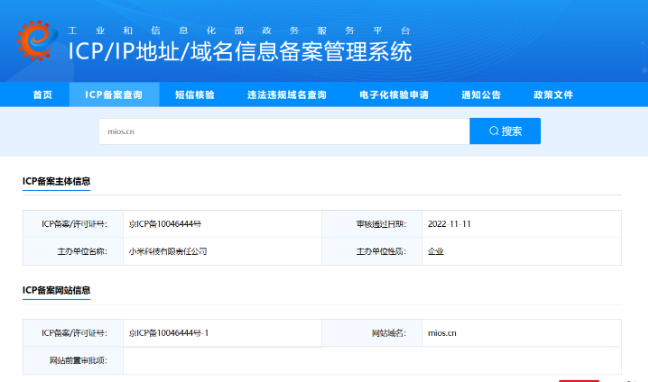Click the ICP备案网站信息 section heading
648x382 pixels.
pyautogui.click(x=56, y=290)
